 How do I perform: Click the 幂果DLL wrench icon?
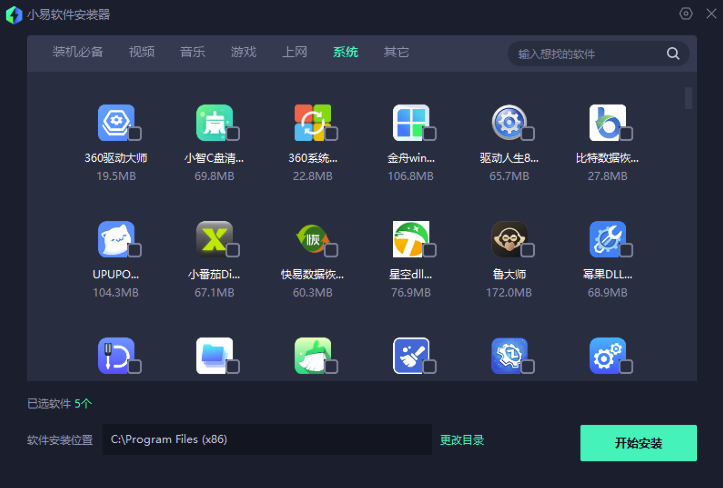tap(607, 239)
